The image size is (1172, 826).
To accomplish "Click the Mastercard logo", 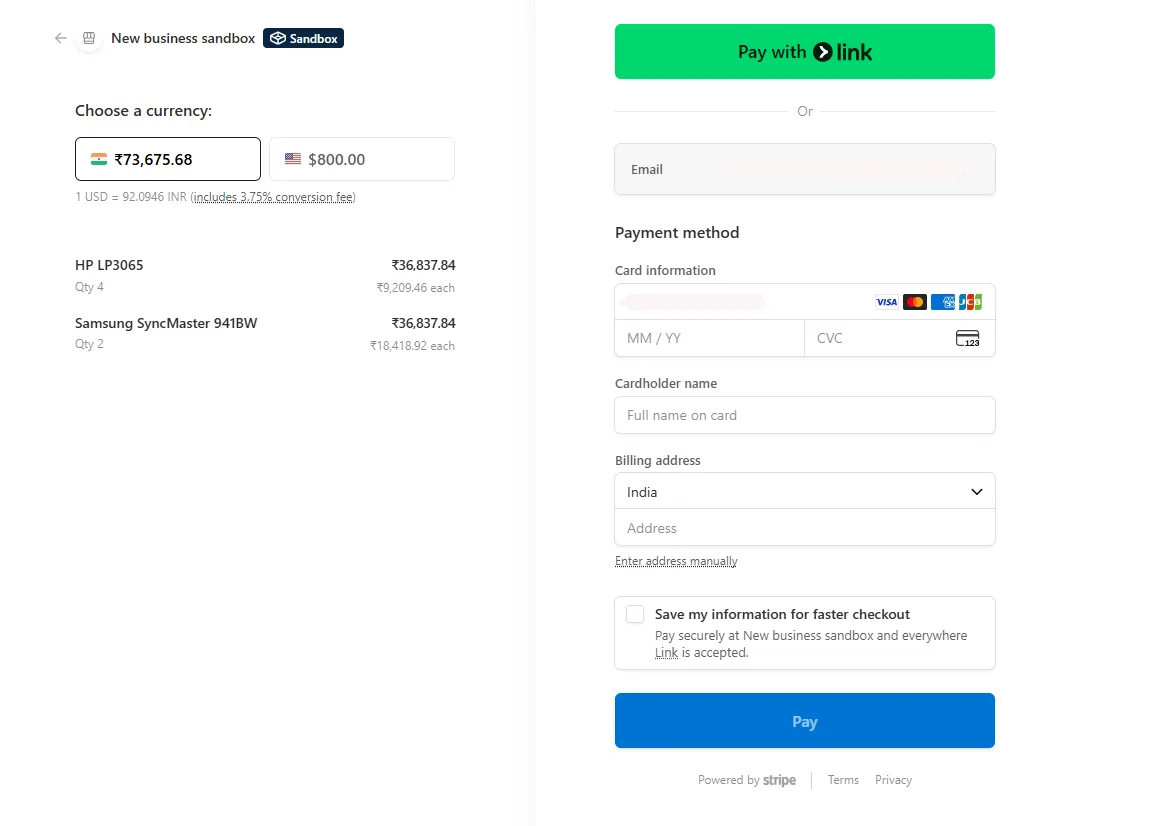I will (x=914, y=302).
